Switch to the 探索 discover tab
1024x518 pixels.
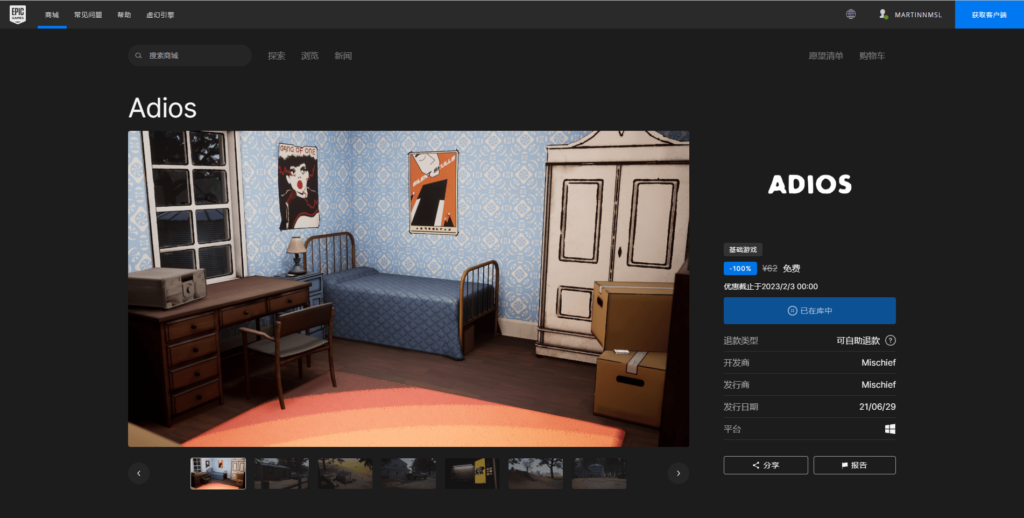click(x=276, y=56)
